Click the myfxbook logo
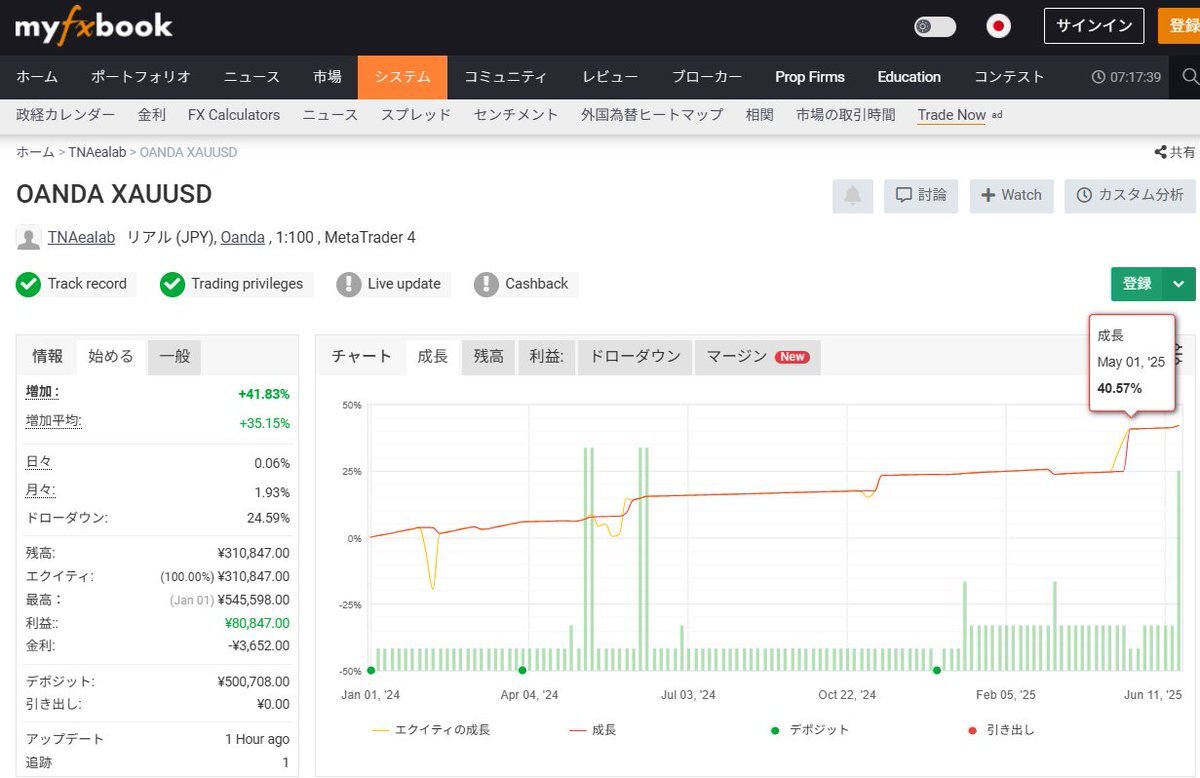This screenshot has width=1200, height=778. coord(94,26)
